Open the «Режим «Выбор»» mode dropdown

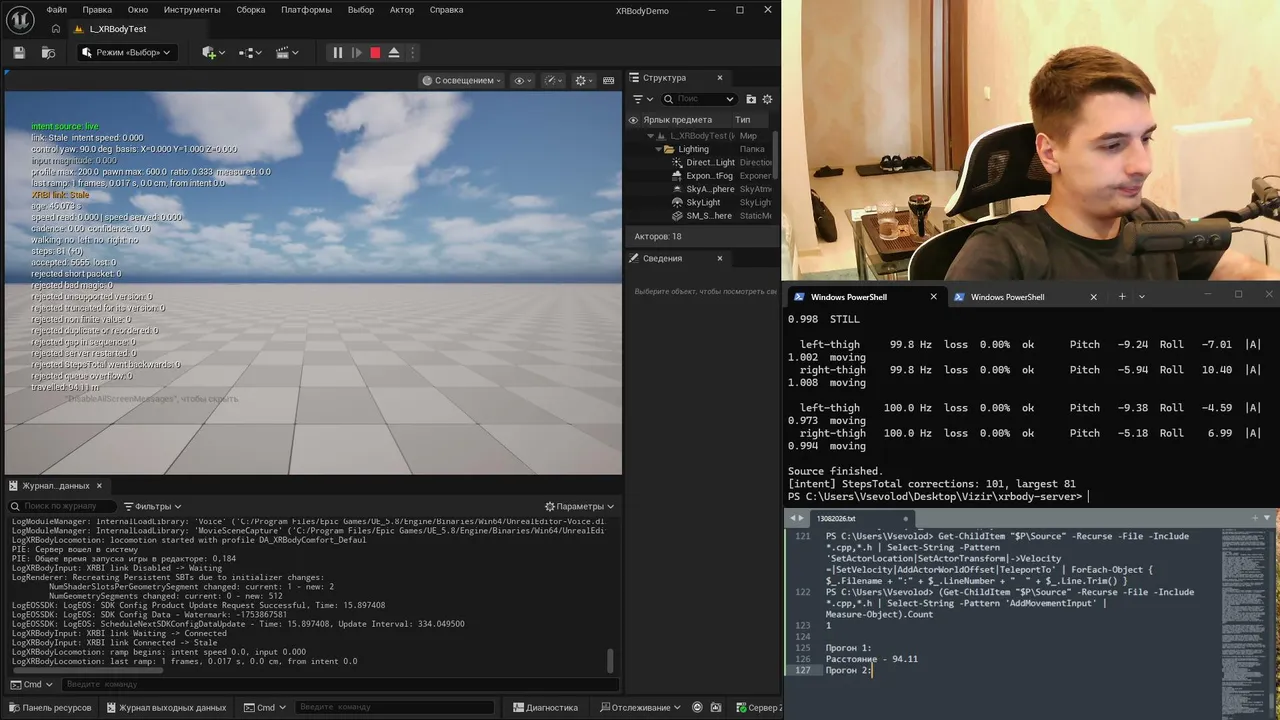[x=125, y=52]
